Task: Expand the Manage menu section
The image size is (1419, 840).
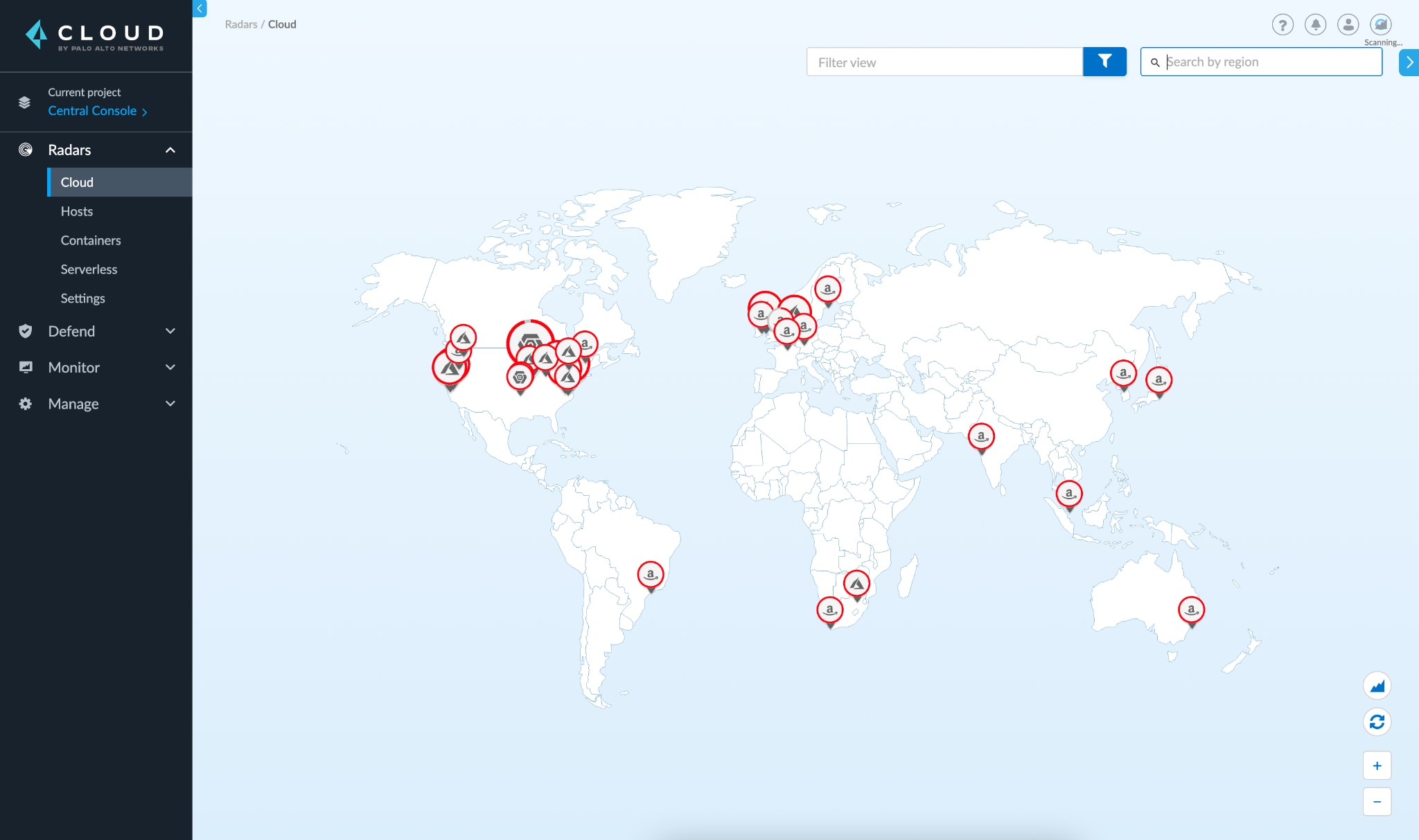Action: 170,404
